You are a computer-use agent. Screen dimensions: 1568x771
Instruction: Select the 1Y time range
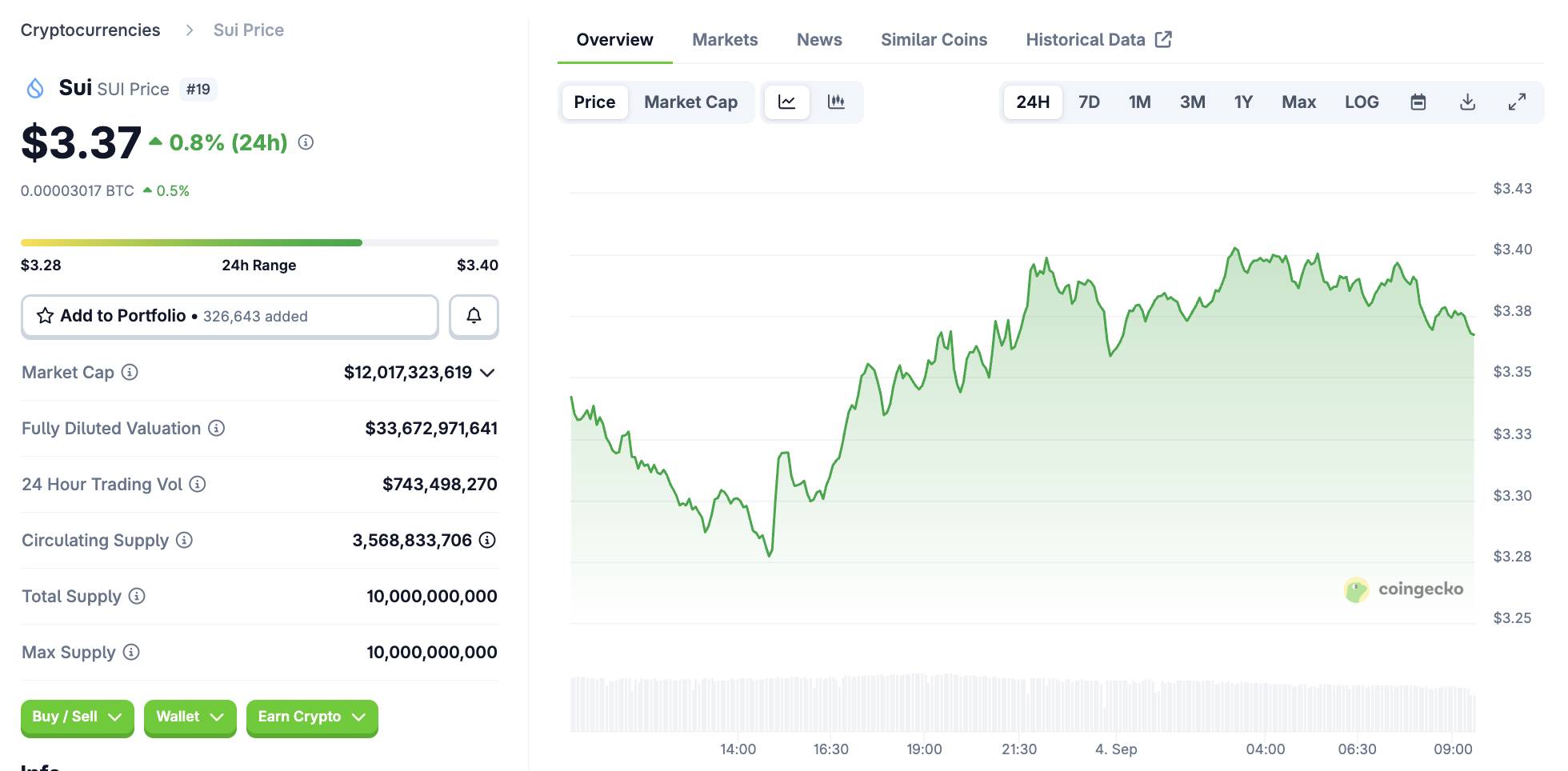[x=1243, y=102]
